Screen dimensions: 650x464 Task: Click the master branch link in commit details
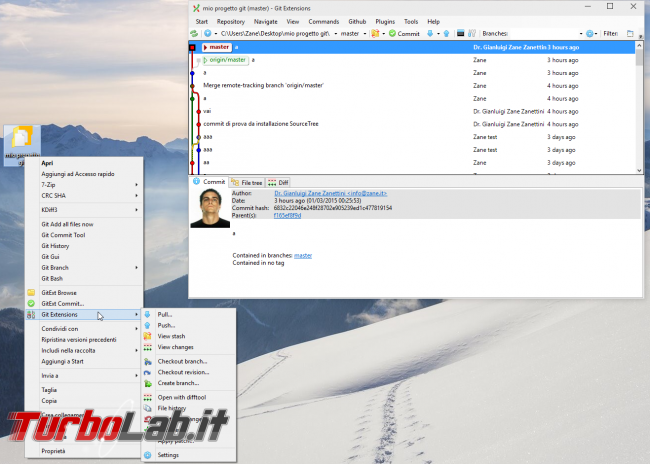pyautogui.click(x=303, y=255)
